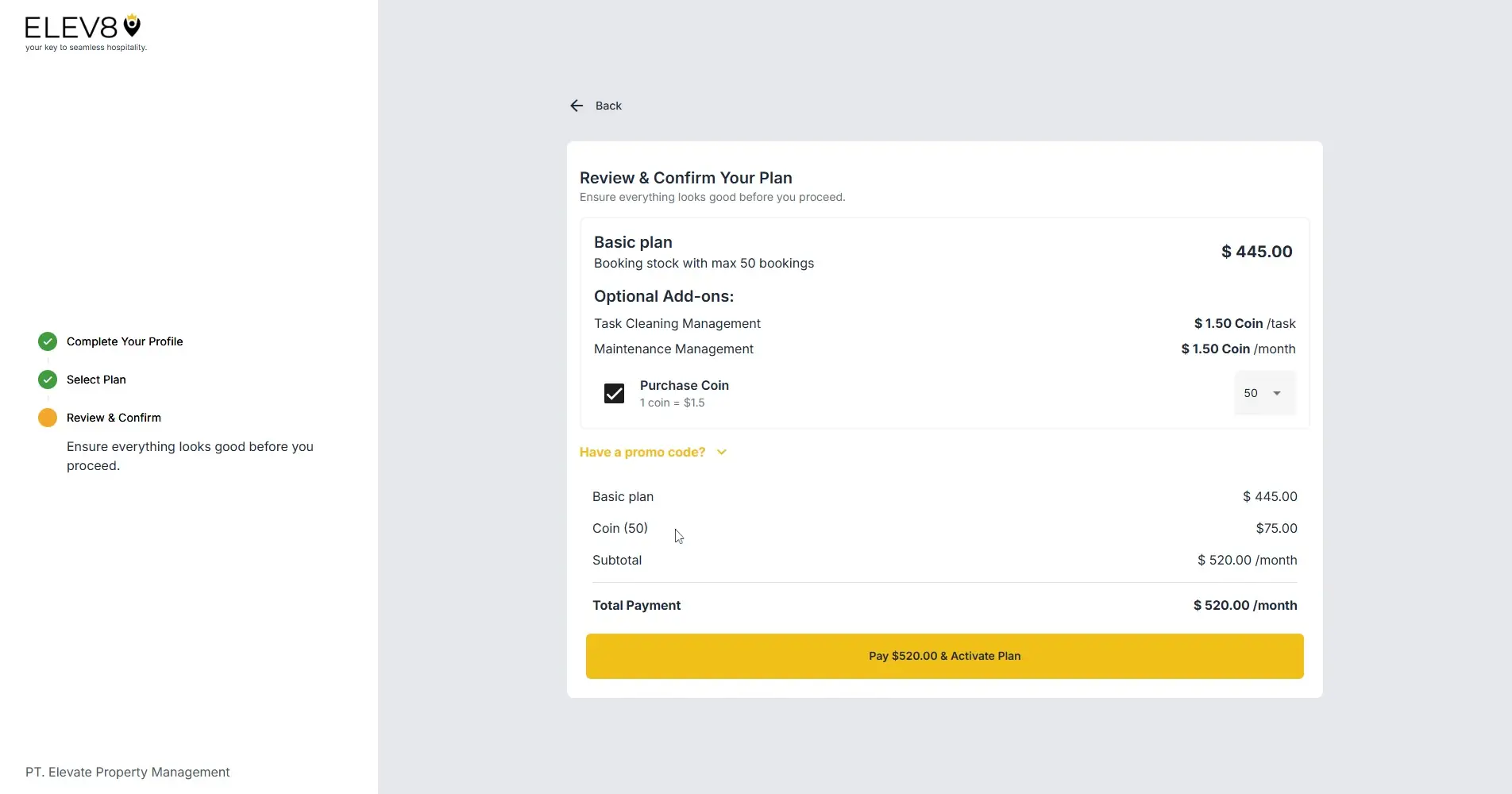Click the chevron beside Have a promo code
Screen dimensions: 1512x794
pyautogui.click(x=721, y=451)
